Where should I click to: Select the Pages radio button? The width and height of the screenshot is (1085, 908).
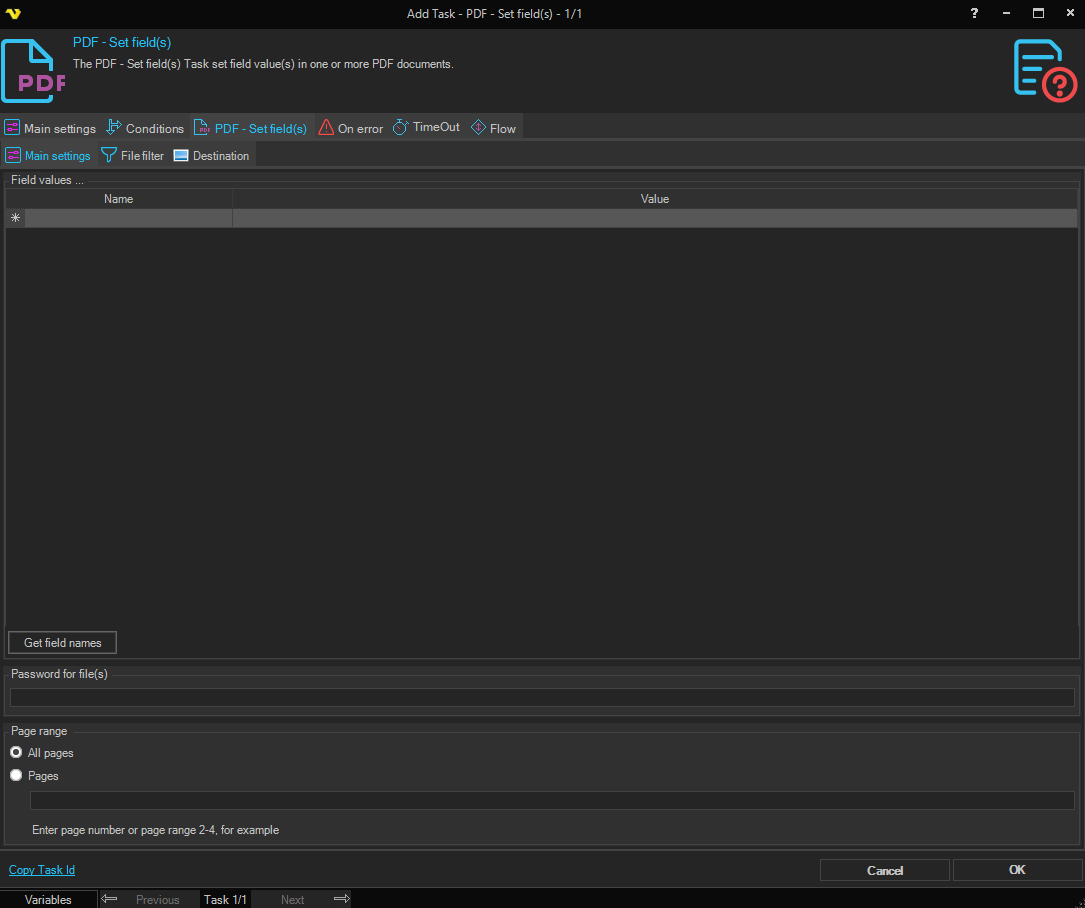tap(16, 776)
